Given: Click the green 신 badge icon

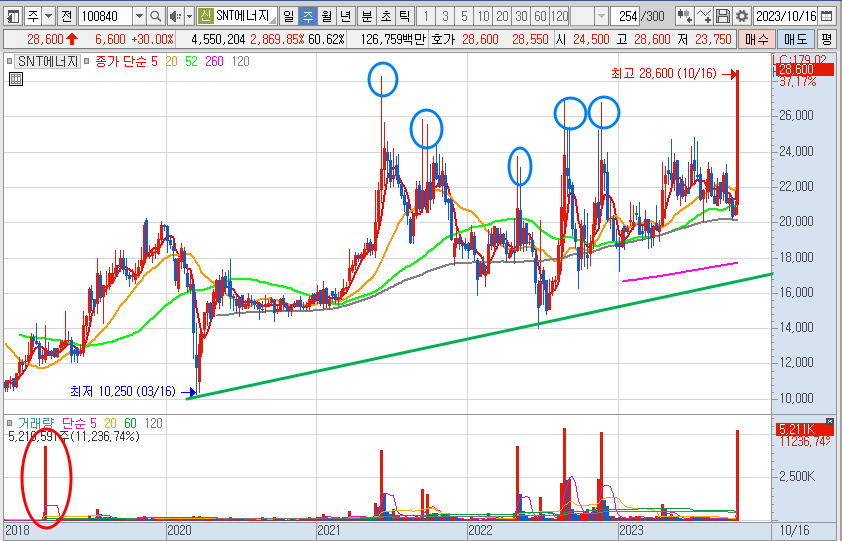Looking at the screenshot, I should click(205, 16).
